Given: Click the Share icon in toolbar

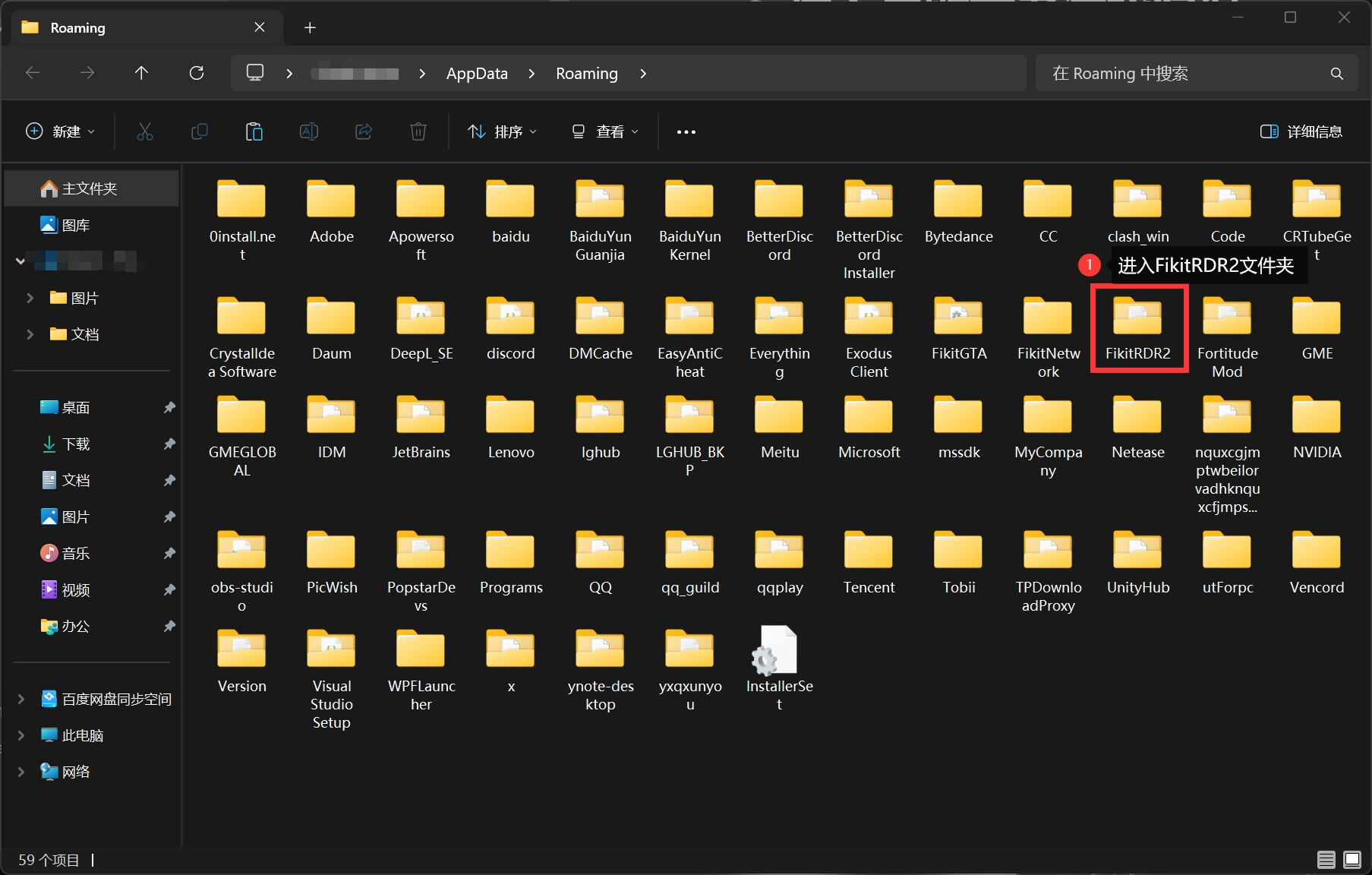Looking at the screenshot, I should 364,131.
